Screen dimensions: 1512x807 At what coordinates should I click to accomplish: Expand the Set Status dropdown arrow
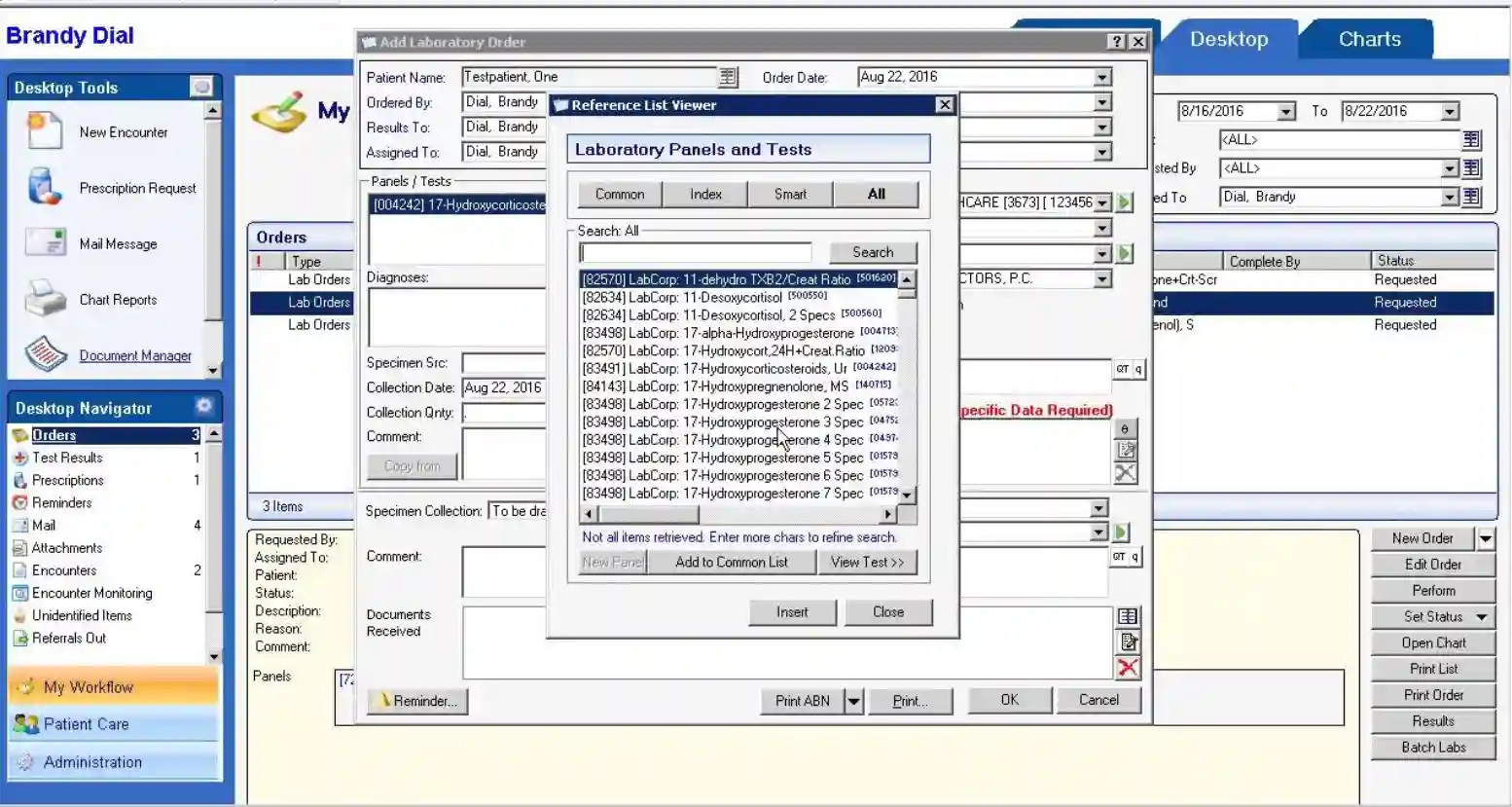click(1482, 616)
